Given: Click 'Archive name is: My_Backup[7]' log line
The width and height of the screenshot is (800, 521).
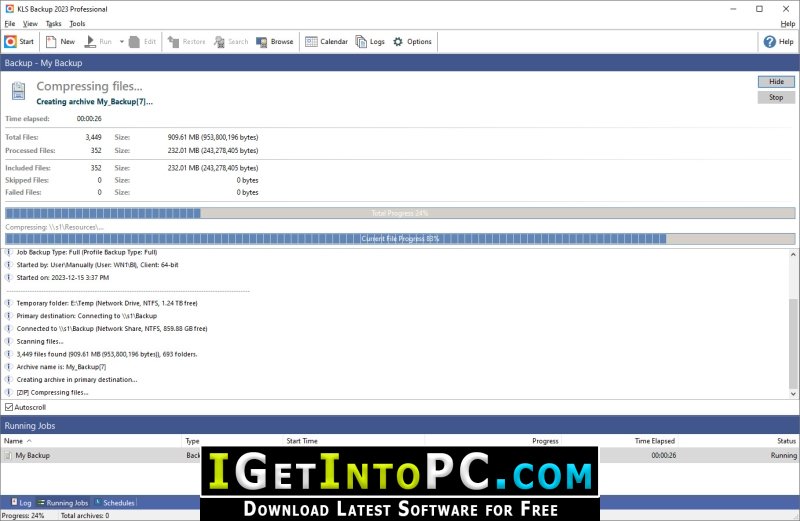Looking at the screenshot, I should click(x=61, y=367).
